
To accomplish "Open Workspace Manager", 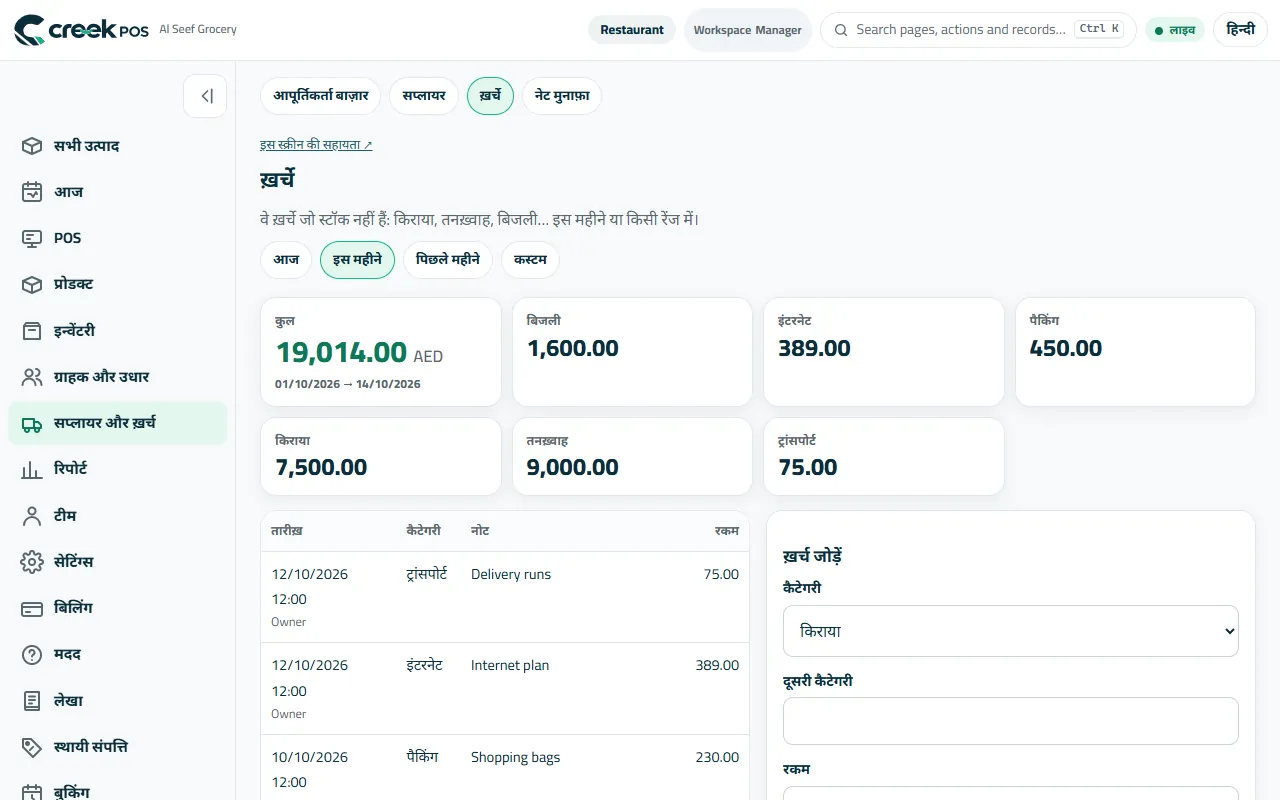I will pyautogui.click(x=748, y=30).
